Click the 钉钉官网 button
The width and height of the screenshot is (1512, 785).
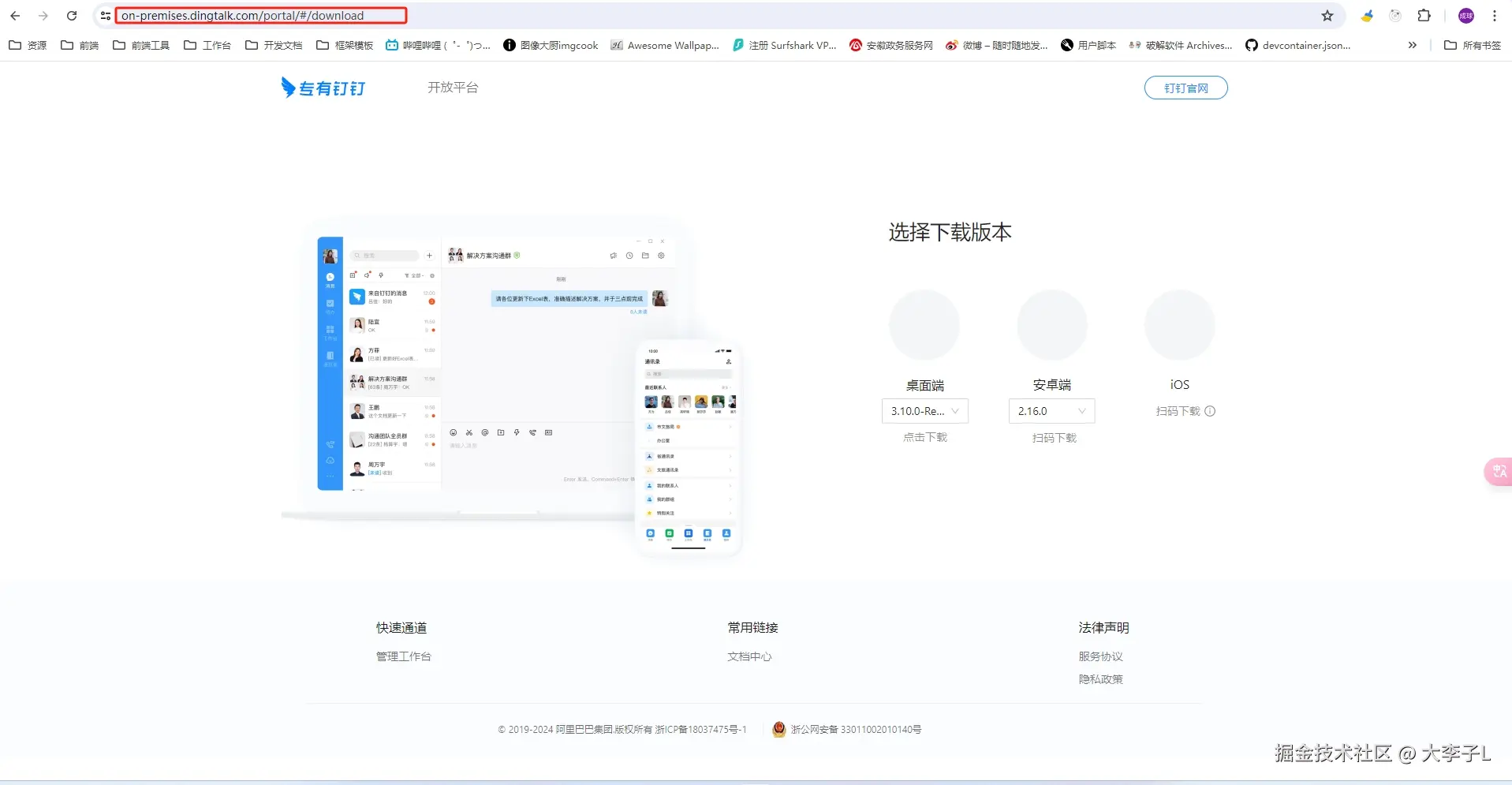pos(1185,88)
